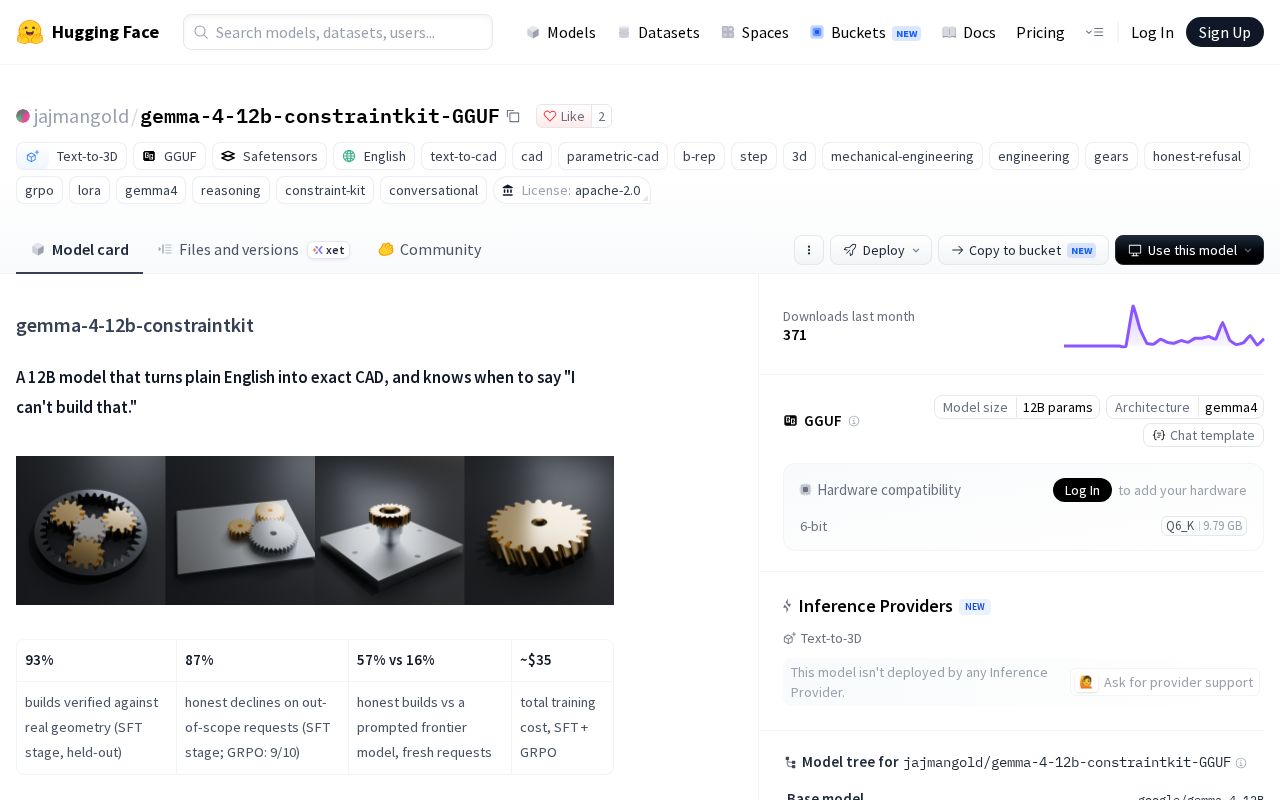Click the Model tree info icon
The image size is (1280, 800).
coord(1241,762)
